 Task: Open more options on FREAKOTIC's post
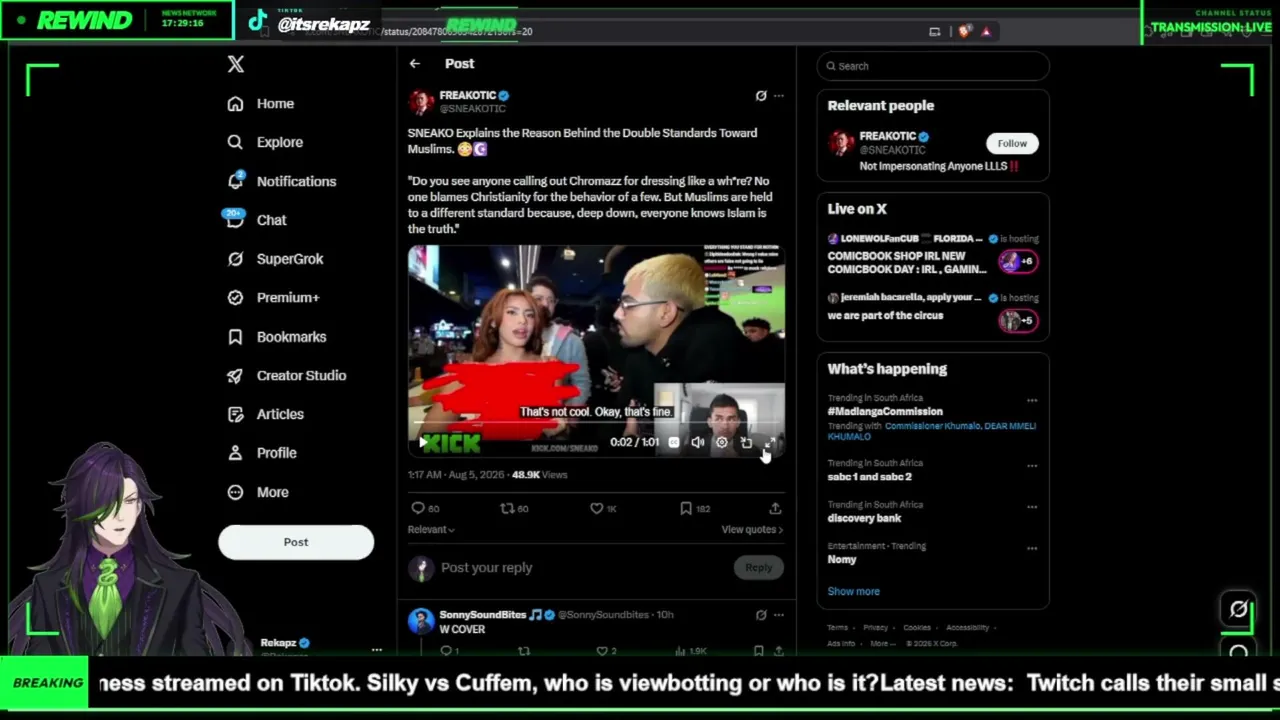pos(779,96)
